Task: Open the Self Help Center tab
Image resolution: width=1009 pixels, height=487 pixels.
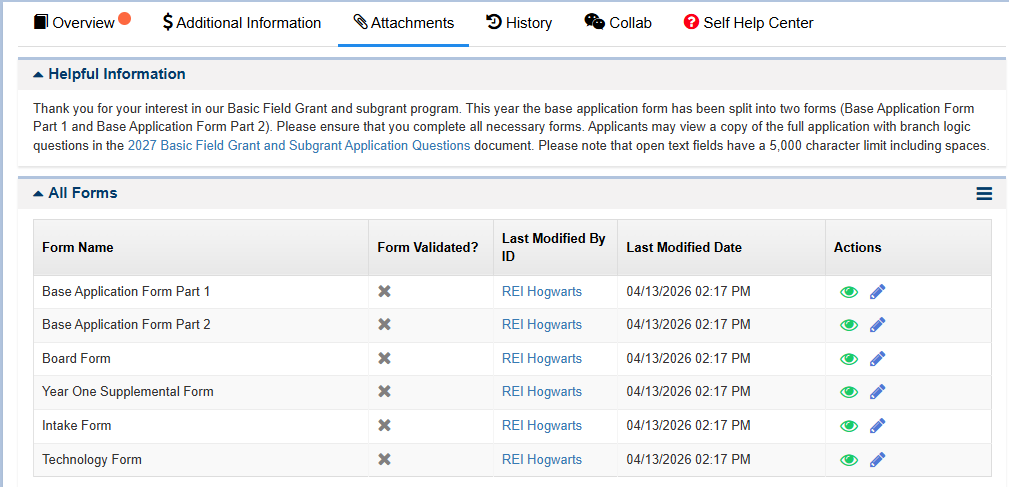Action: pos(748,23)
